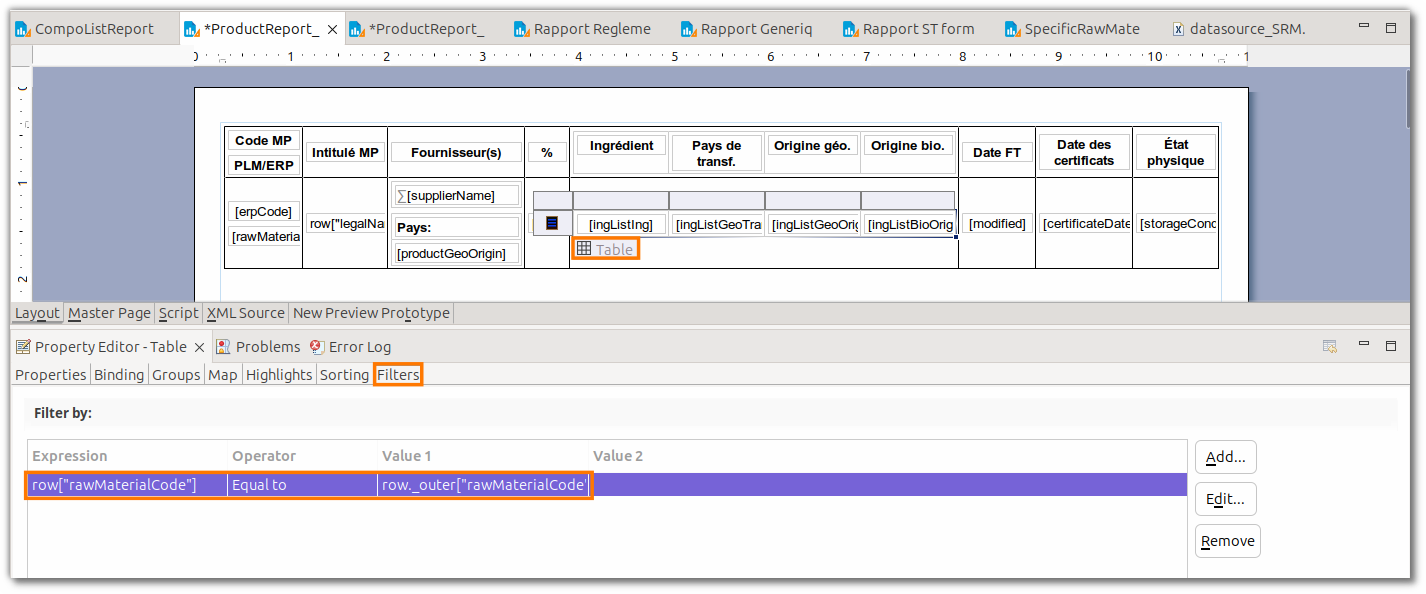Open the CompoListReport editor tab
The height and width of the screenshot is (594, 1426).
tap(88, 29)
